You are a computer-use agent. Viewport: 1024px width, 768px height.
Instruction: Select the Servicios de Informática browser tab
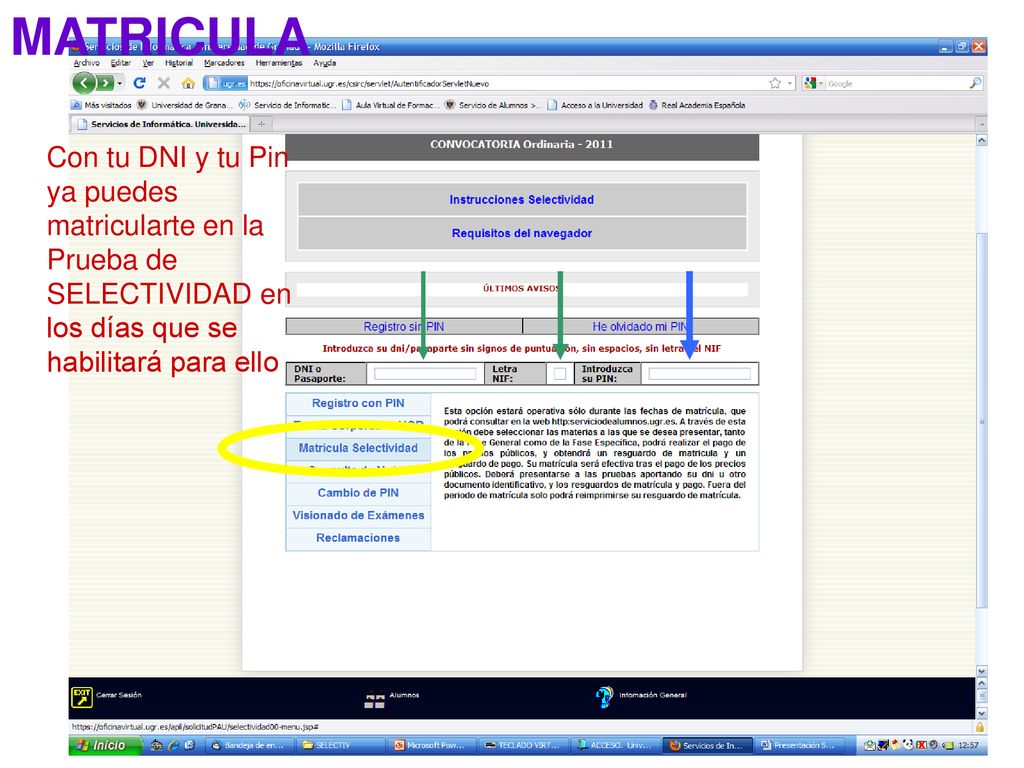[160, 123]
